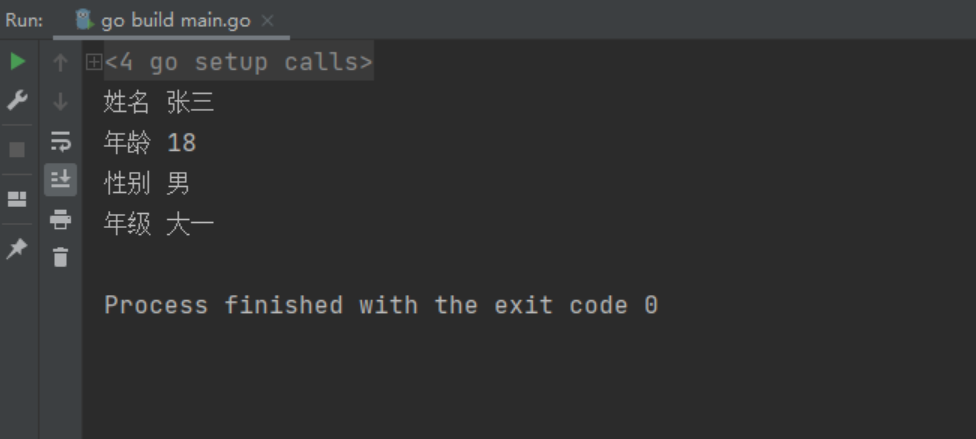Select the go build main.go tab

(171, 21)
